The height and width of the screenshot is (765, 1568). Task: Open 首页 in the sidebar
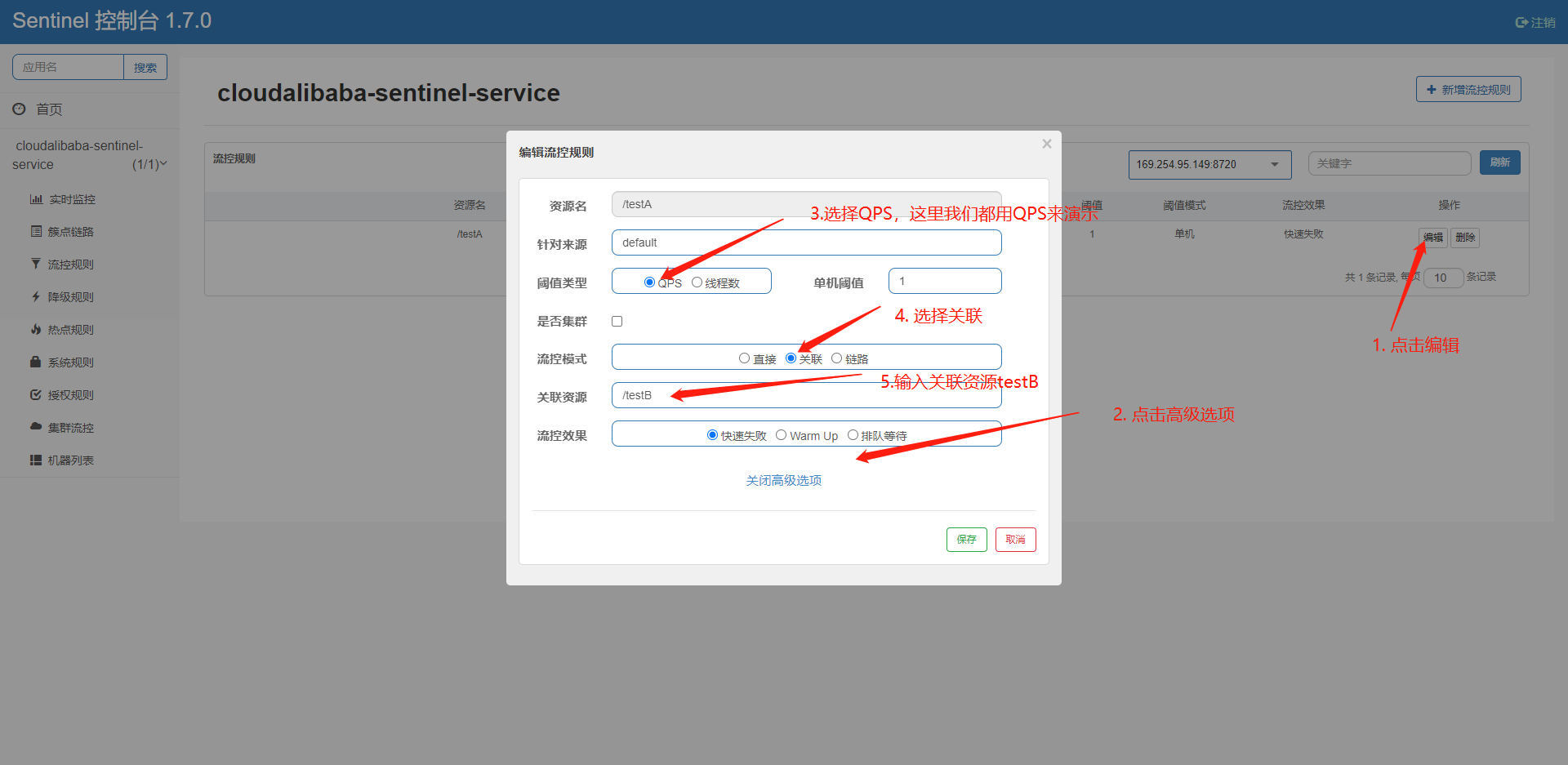pos(49,109)
